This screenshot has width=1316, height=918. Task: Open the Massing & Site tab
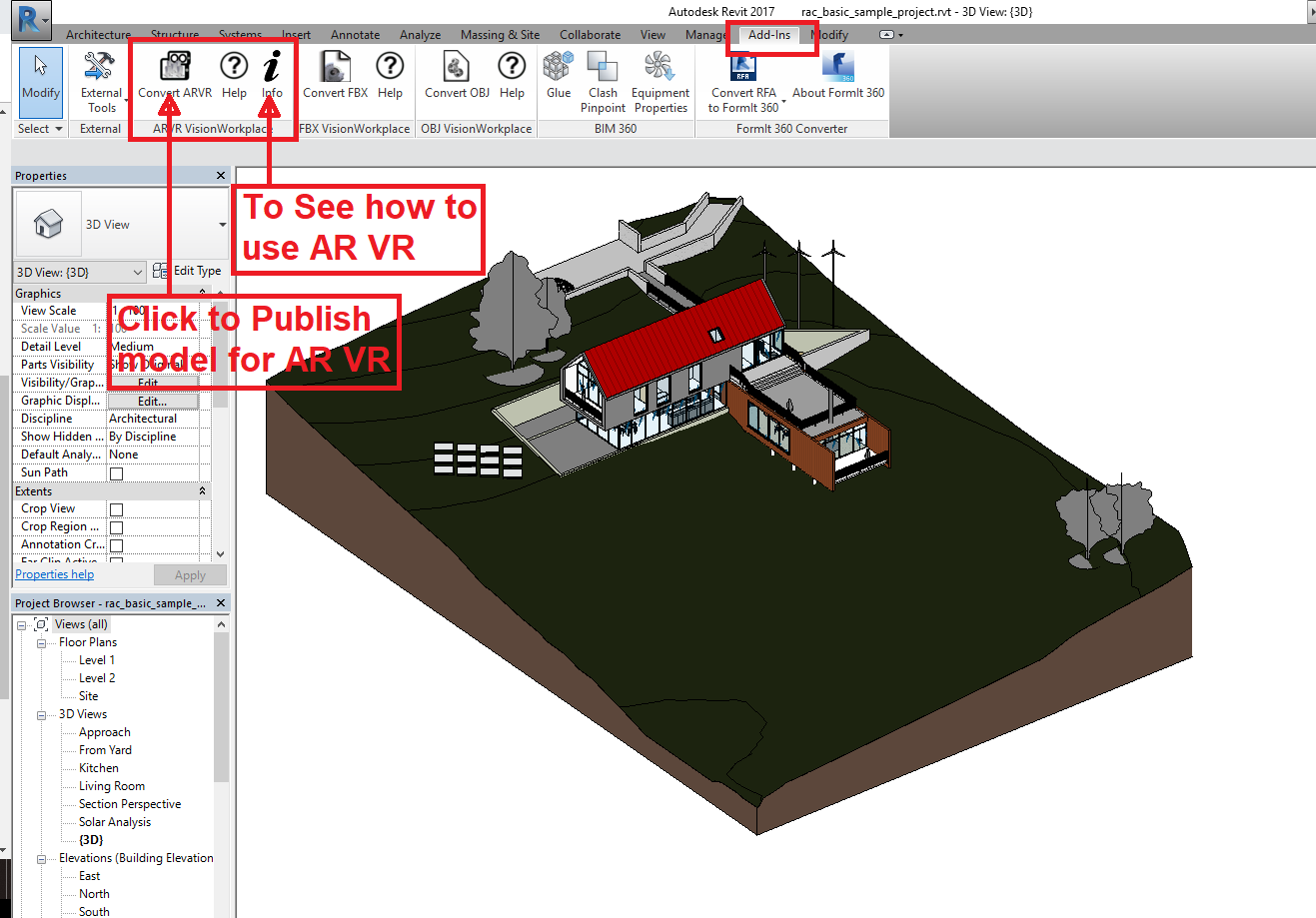click(500, 34)
